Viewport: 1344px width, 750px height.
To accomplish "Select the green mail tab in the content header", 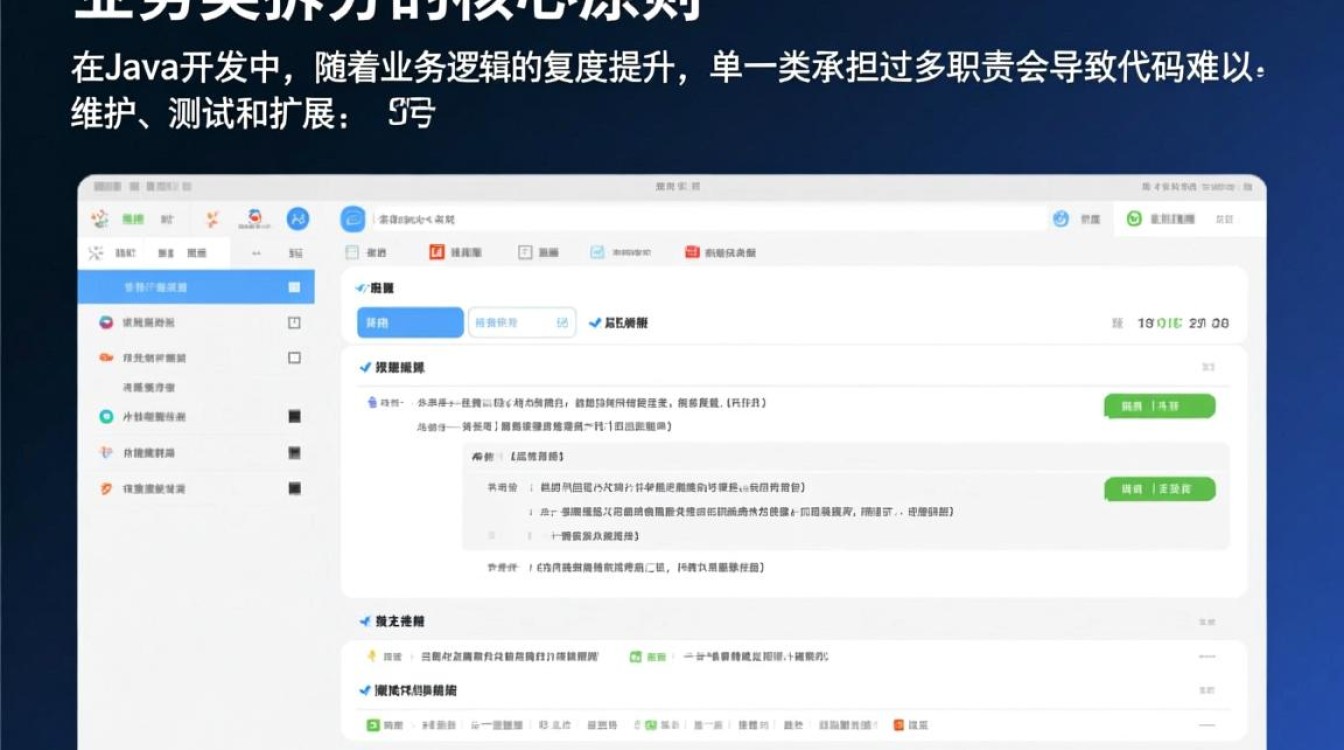I will coord(598,252).
